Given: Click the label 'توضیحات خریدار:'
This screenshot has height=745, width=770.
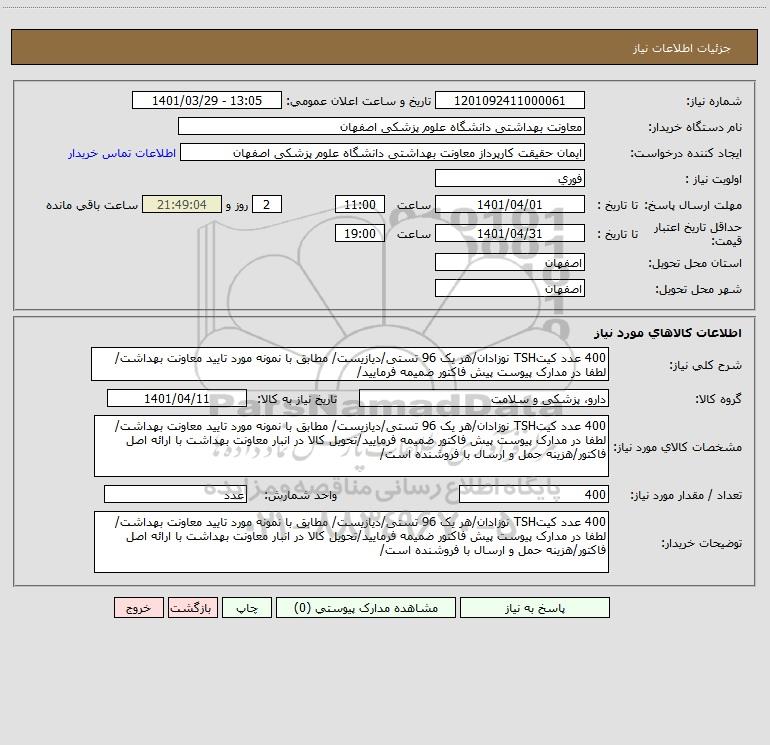Looking at the screenshot, I should point(702,543).
